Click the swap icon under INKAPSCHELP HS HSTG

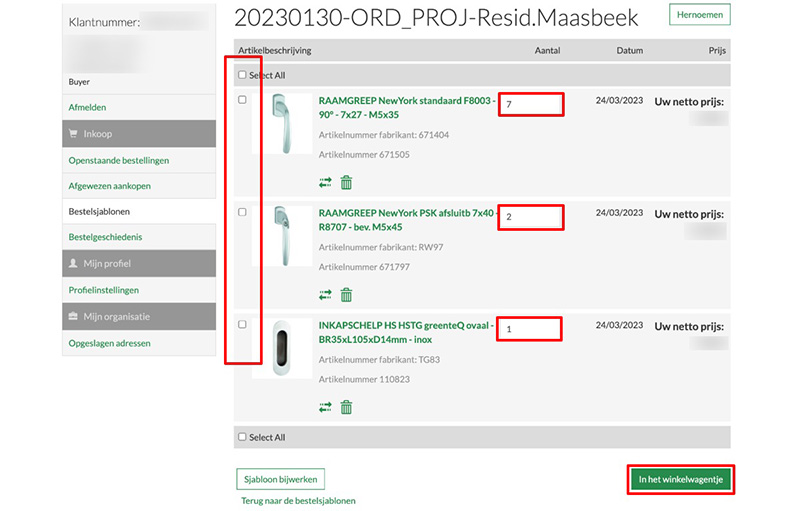pyautogui.click(x=325, y=407)
